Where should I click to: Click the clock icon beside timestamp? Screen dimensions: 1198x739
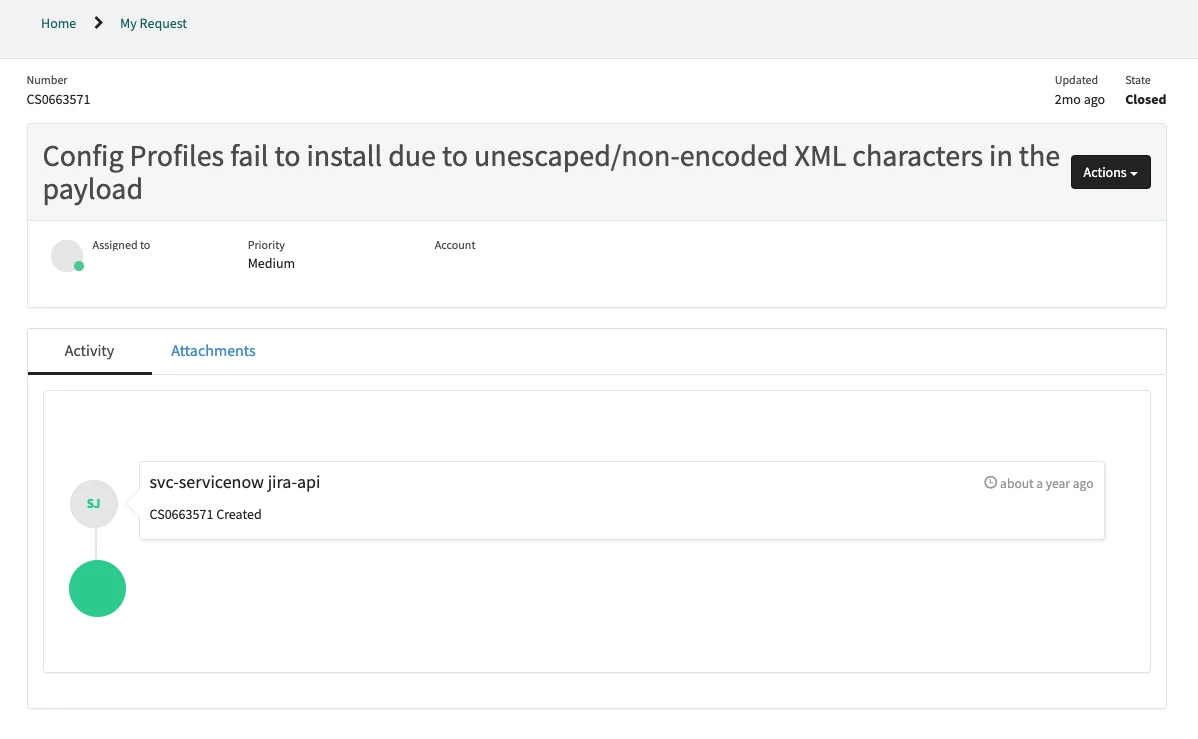click(990, 482)
